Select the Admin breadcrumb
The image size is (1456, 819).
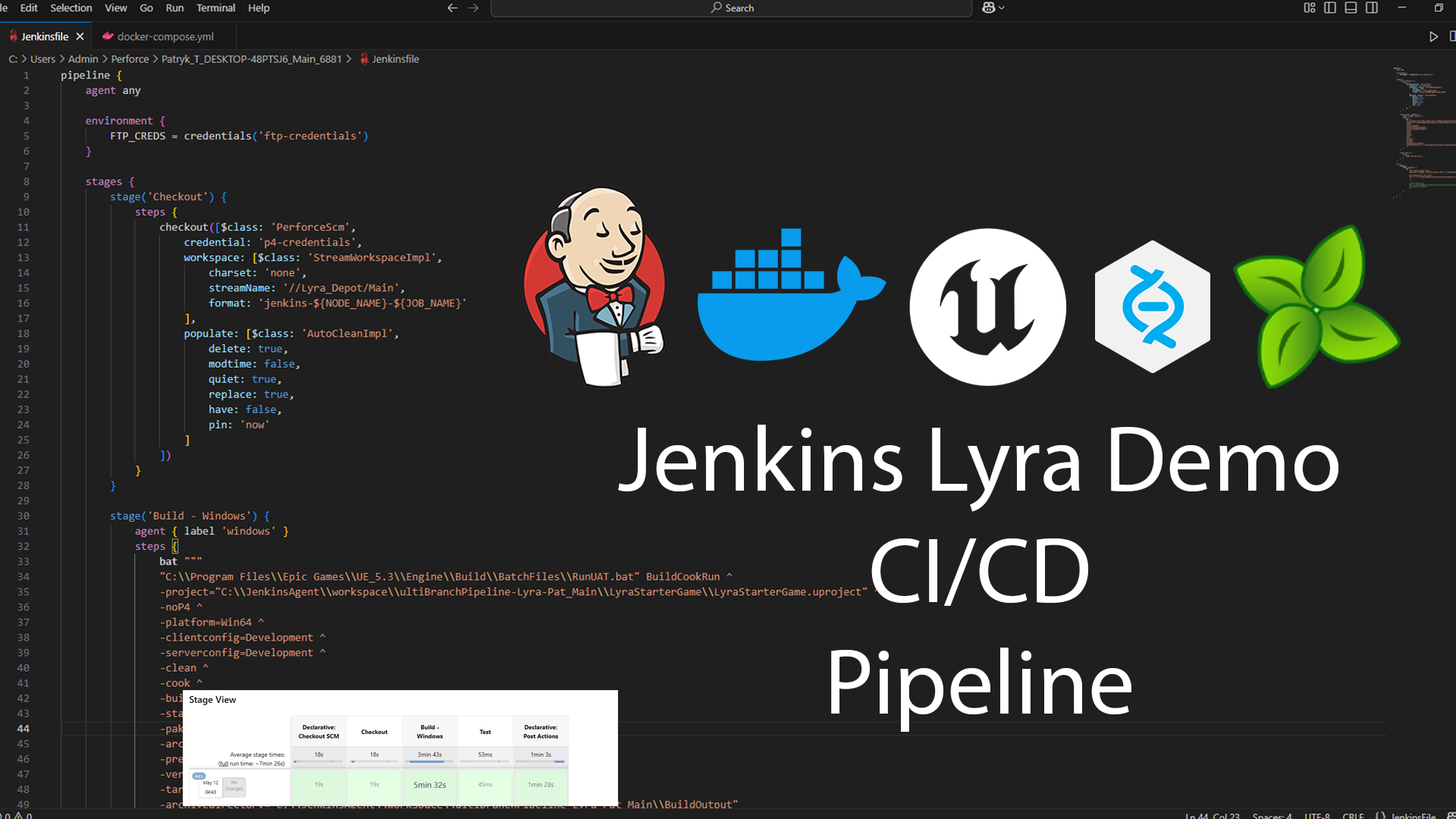coord(83,59)
